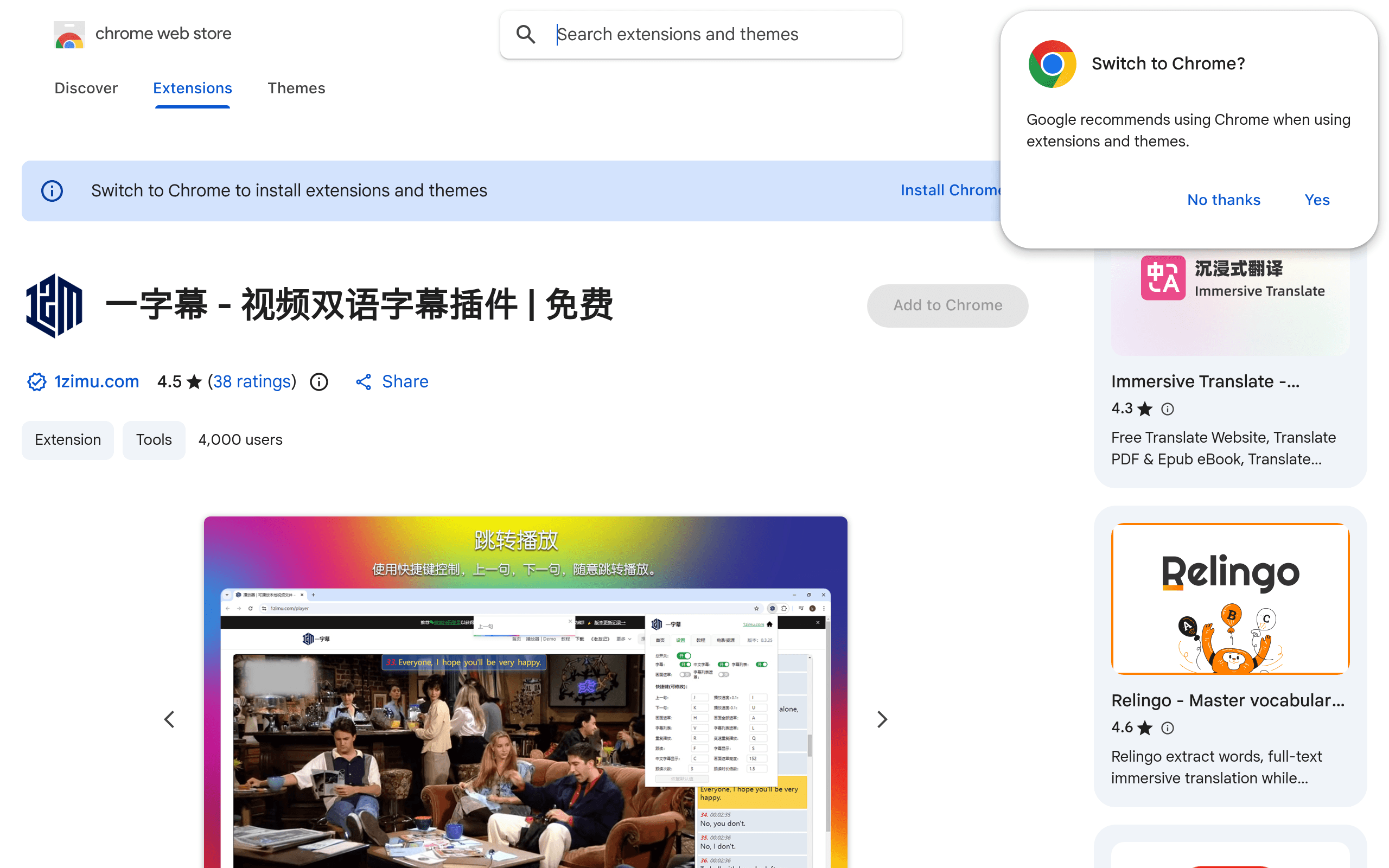
Task: Click the extension screenshot preview image
Action: tap(525, 692)
